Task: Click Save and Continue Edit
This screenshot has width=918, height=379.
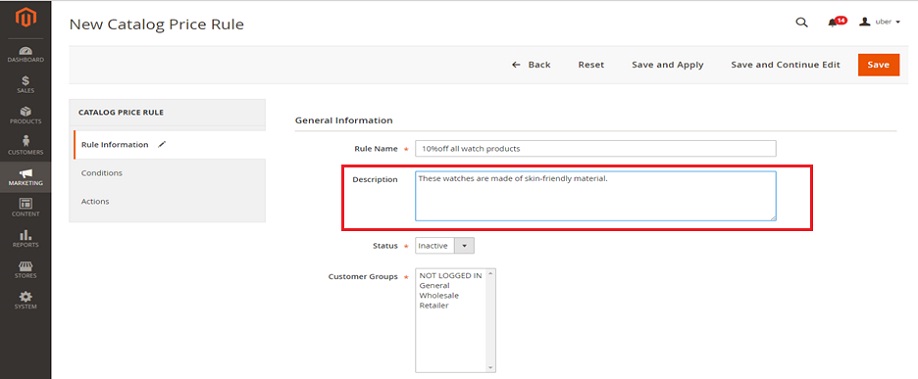Action: [x=785, y=65]
